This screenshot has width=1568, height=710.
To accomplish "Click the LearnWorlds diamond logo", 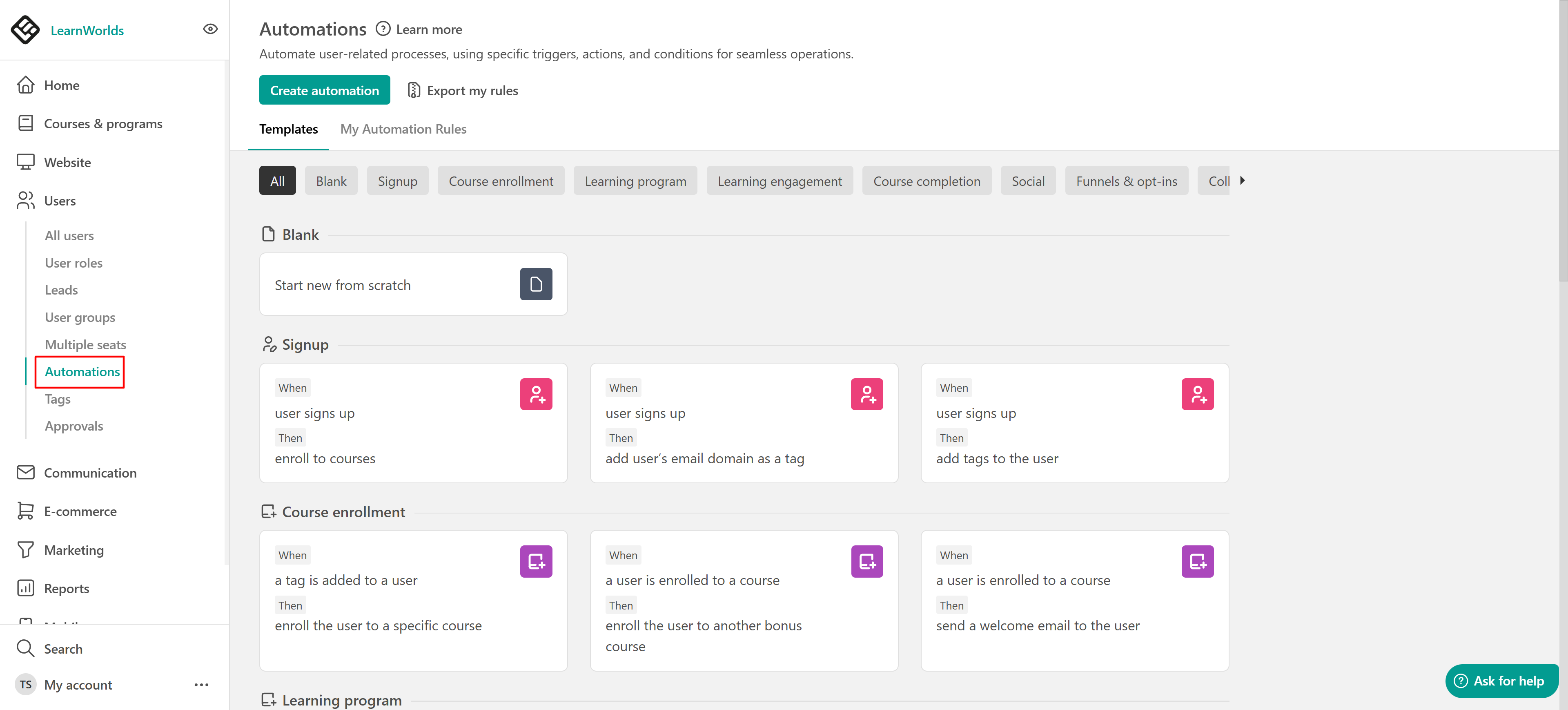I will tap(26, 30).
